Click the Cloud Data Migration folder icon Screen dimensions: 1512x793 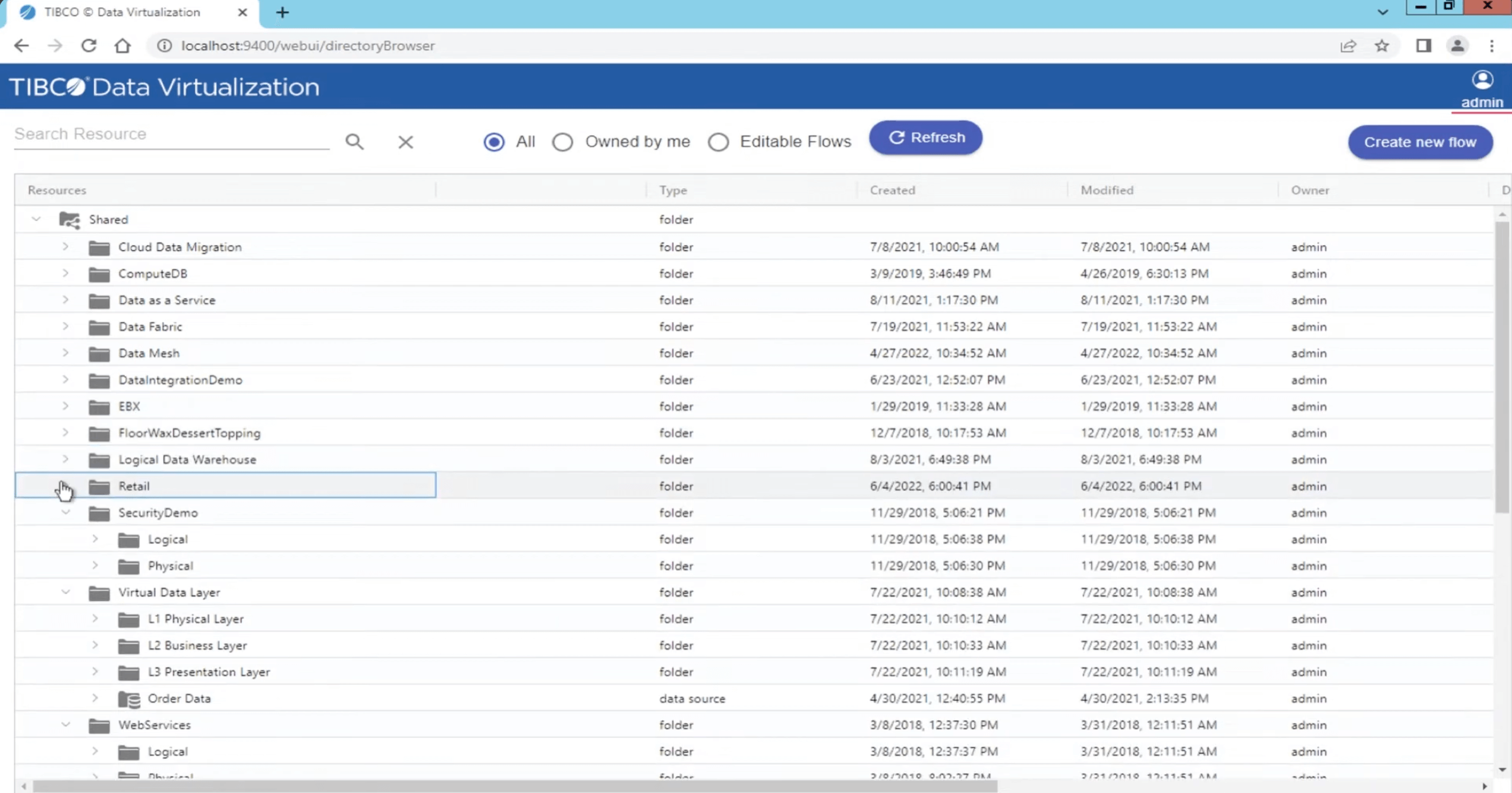99,247
